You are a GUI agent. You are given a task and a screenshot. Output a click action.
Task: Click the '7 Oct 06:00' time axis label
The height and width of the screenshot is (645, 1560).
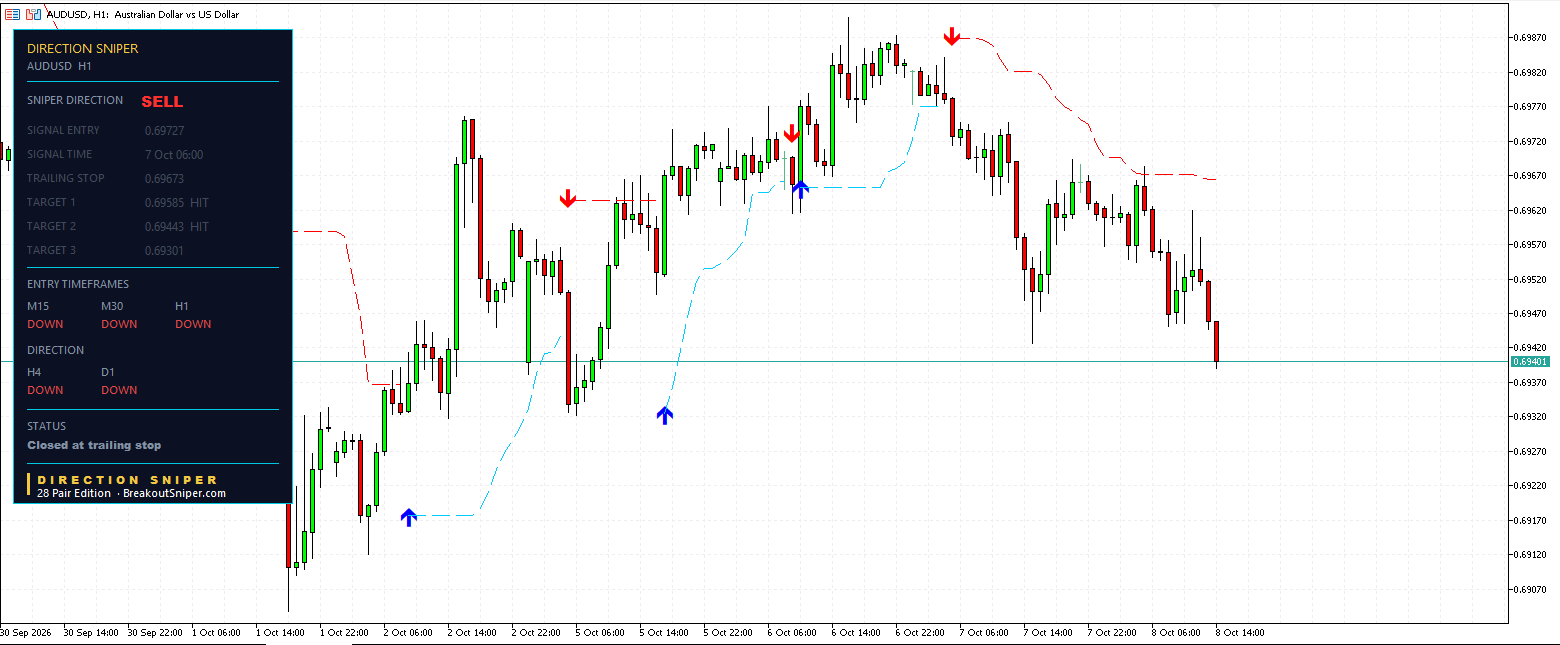[984, 633]
